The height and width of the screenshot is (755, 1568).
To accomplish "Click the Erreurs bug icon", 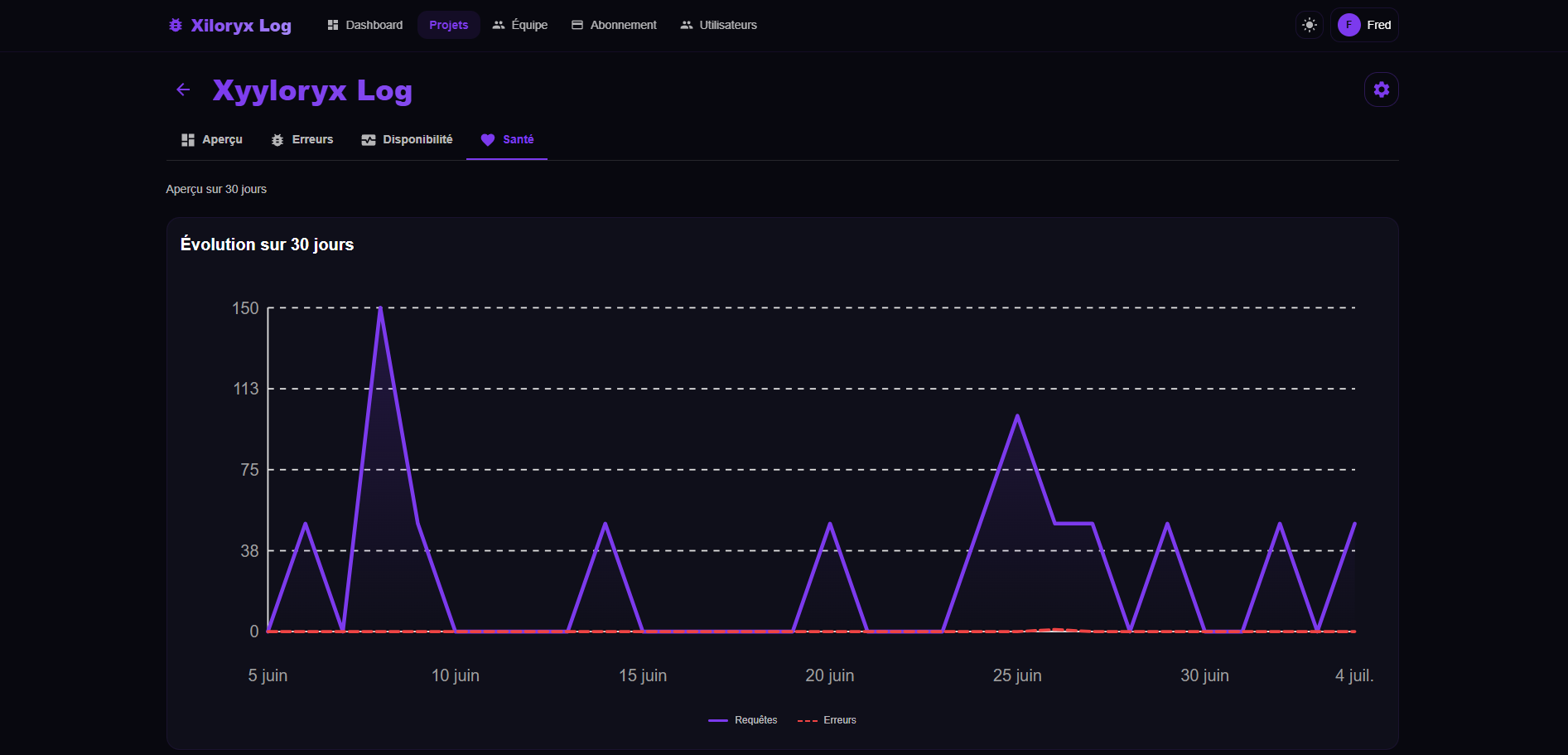I will click(277, 140).
